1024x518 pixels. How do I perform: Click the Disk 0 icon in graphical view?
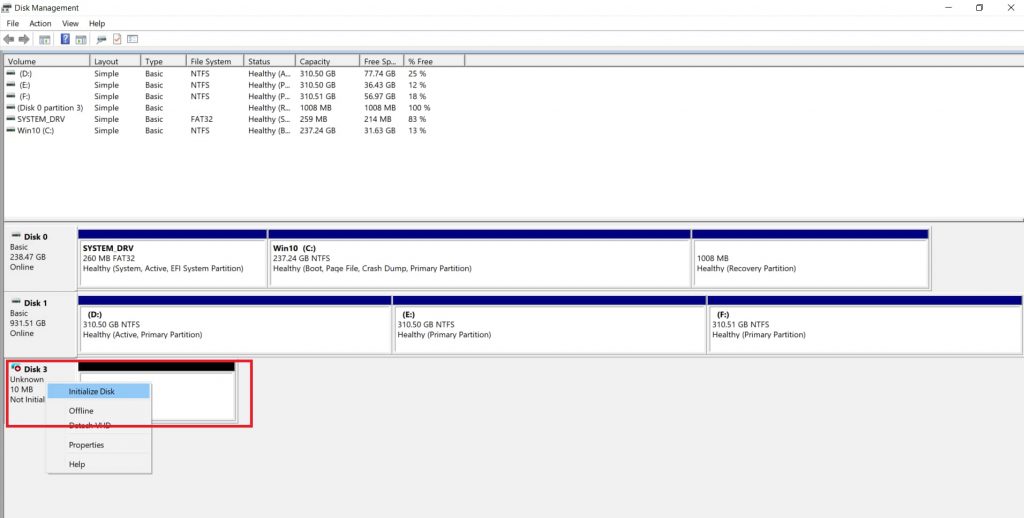(16, 236)
